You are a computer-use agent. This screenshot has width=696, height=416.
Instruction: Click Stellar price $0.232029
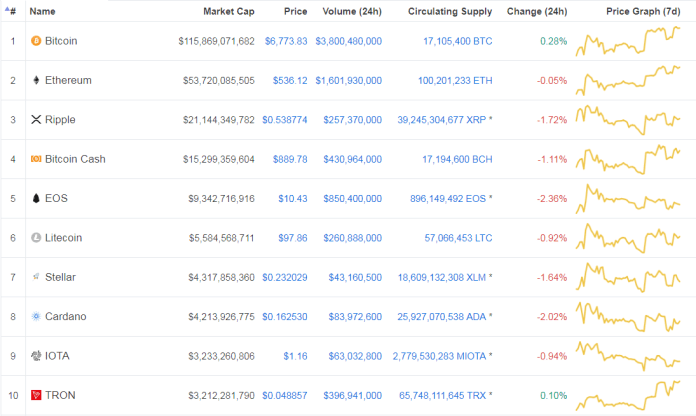pyautogui.click(x=285, y=277)
